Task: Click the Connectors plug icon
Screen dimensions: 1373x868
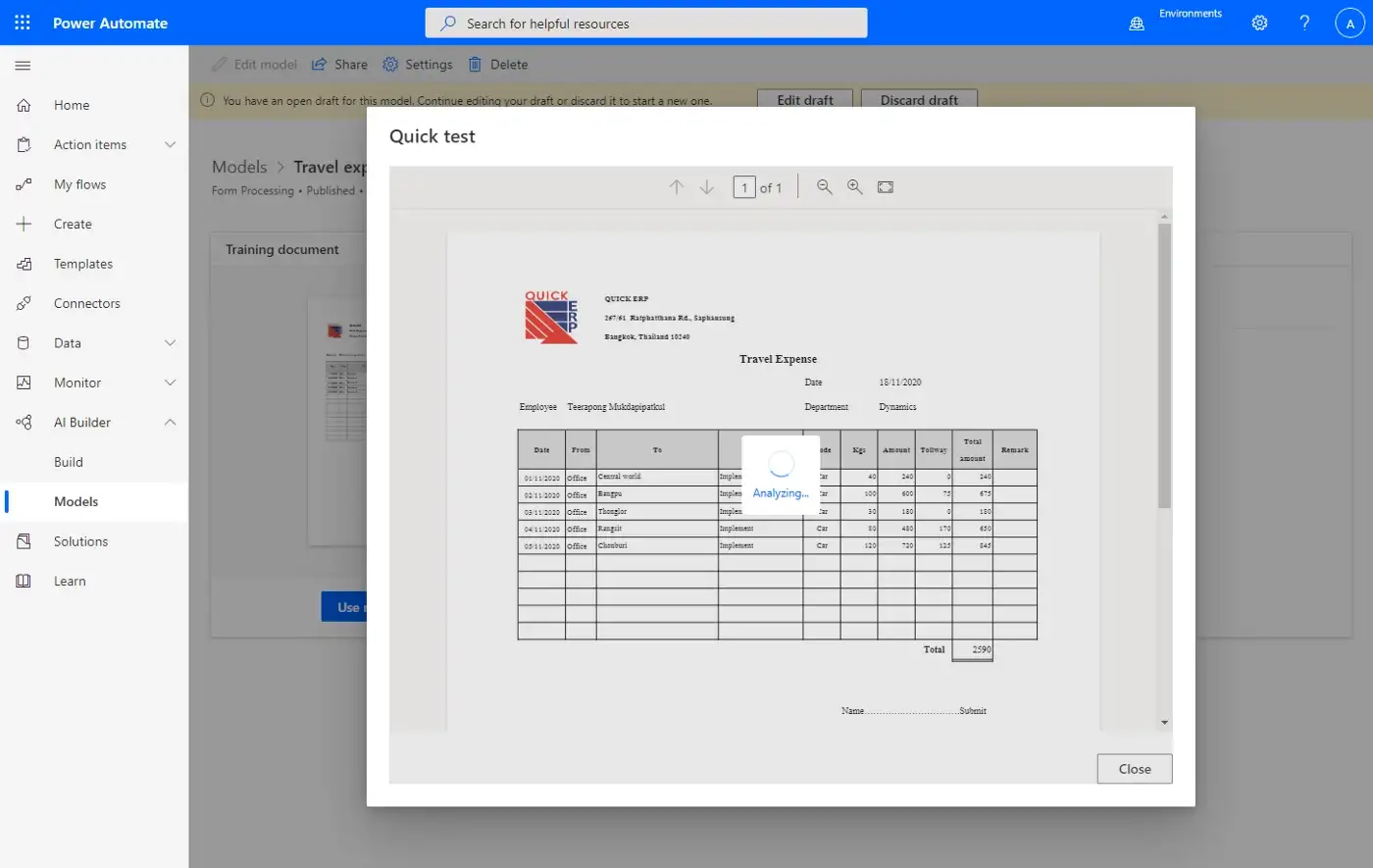Action: [24, 303]
